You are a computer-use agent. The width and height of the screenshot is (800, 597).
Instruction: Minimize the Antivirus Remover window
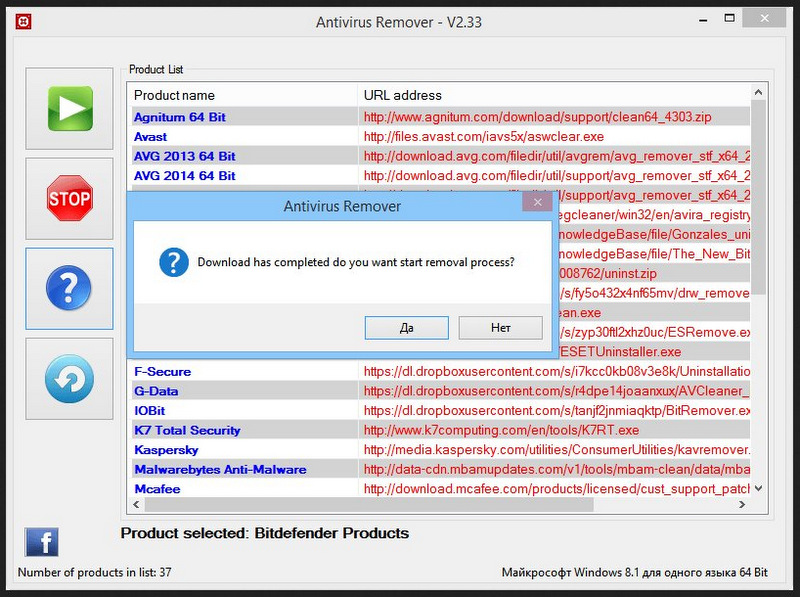(x=703, y=20)
